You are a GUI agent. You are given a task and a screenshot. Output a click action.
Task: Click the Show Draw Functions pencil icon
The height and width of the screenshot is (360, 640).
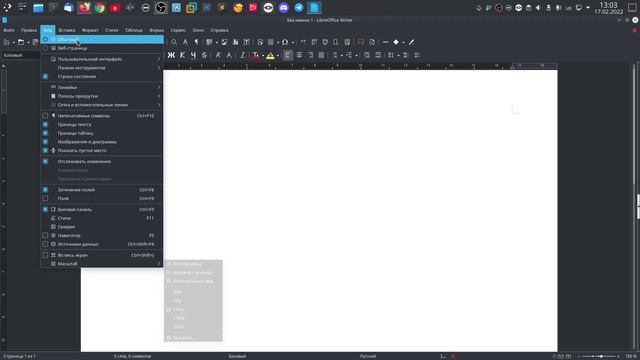tap(412, 42)
